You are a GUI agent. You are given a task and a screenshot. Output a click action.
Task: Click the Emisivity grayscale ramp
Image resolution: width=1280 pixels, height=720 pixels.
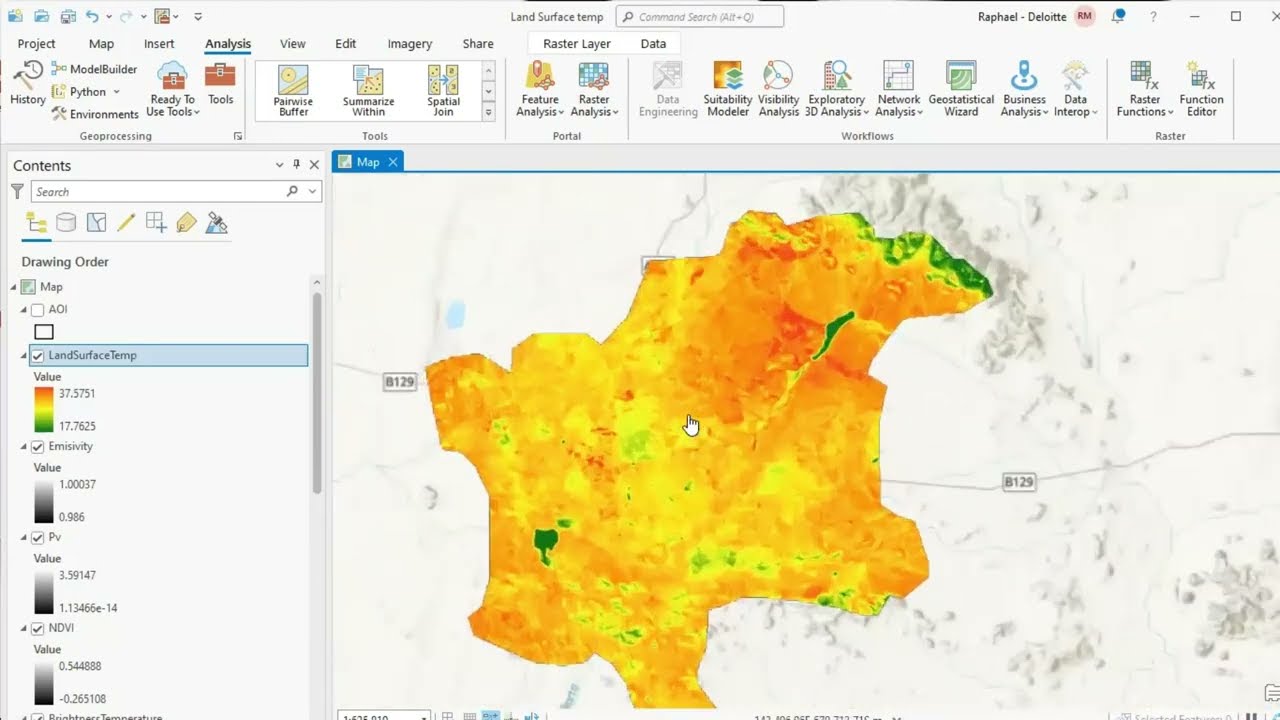[x=44, y=501]
